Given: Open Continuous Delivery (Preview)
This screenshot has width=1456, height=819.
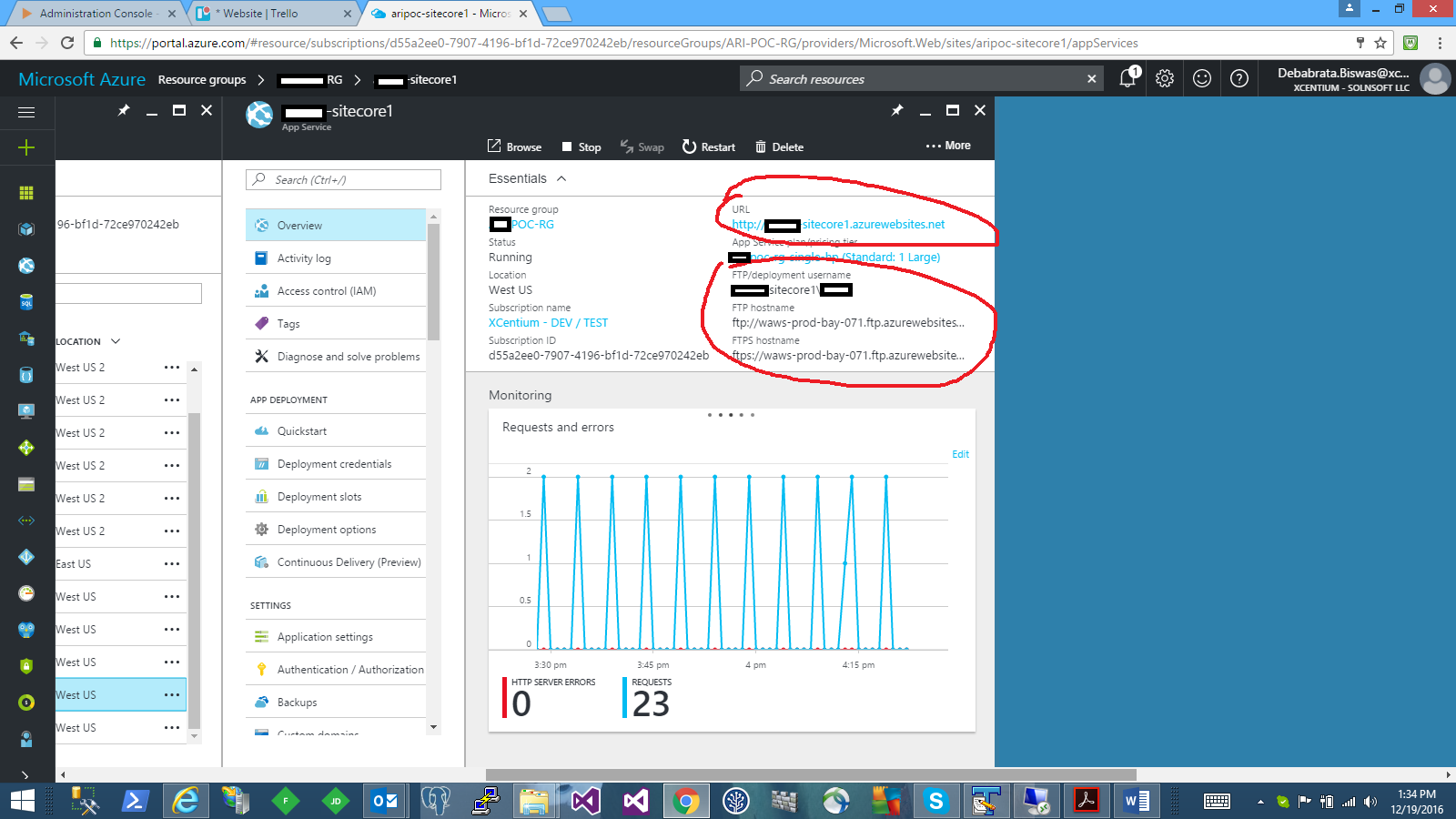Looking at the screenshot, I should [336, 561].
